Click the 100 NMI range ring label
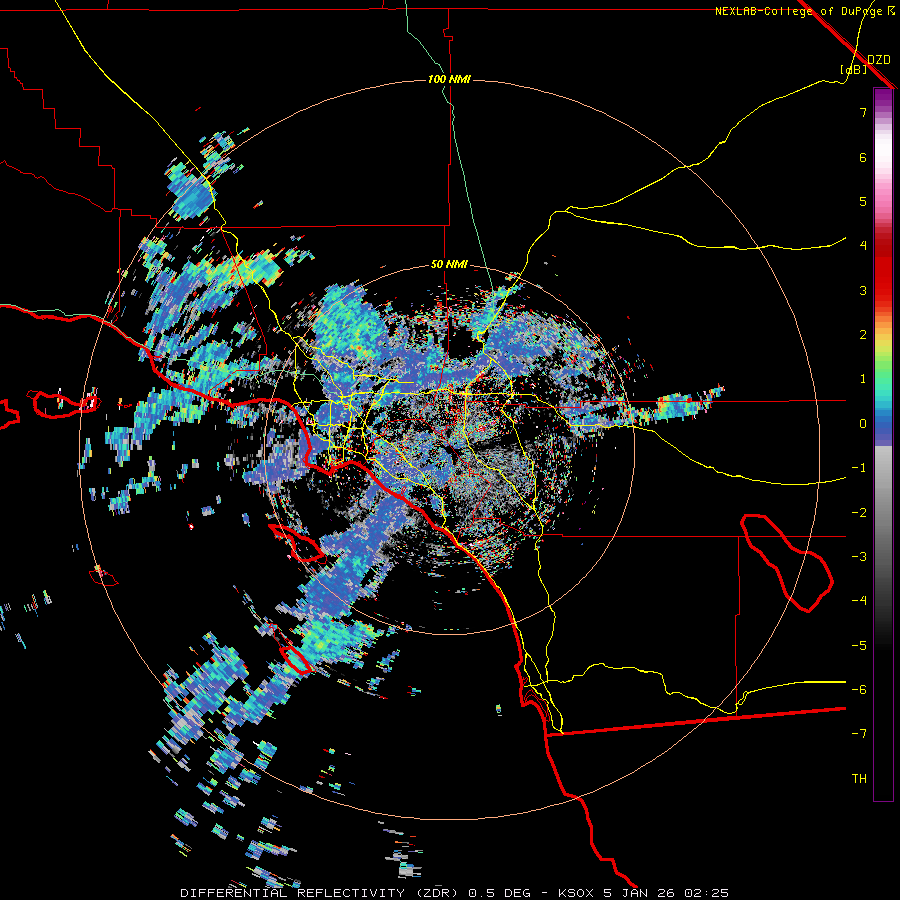This screenshot has width=900, height=900. [449, 79]
